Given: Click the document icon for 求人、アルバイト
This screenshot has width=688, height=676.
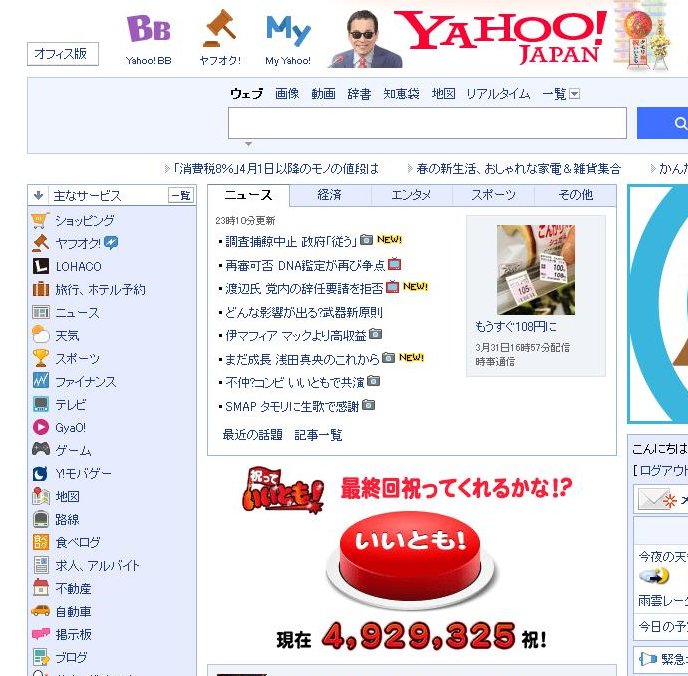Looking at the screenshot, I should (40, 565).
